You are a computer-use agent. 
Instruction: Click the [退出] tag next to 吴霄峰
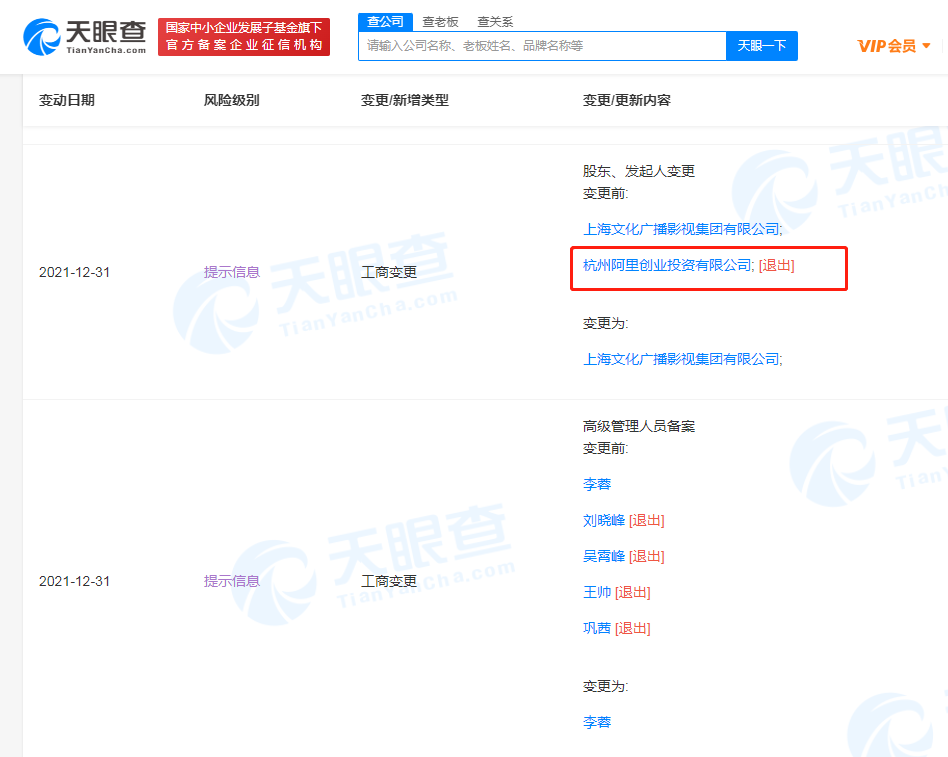[x=646, y=556]
